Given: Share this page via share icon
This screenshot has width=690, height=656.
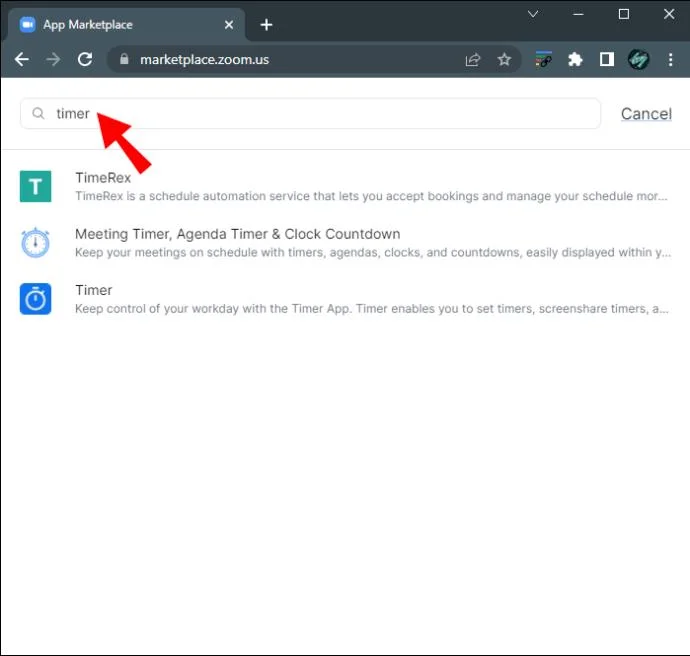Looking at the screenshot, I should tap(473, 59).
